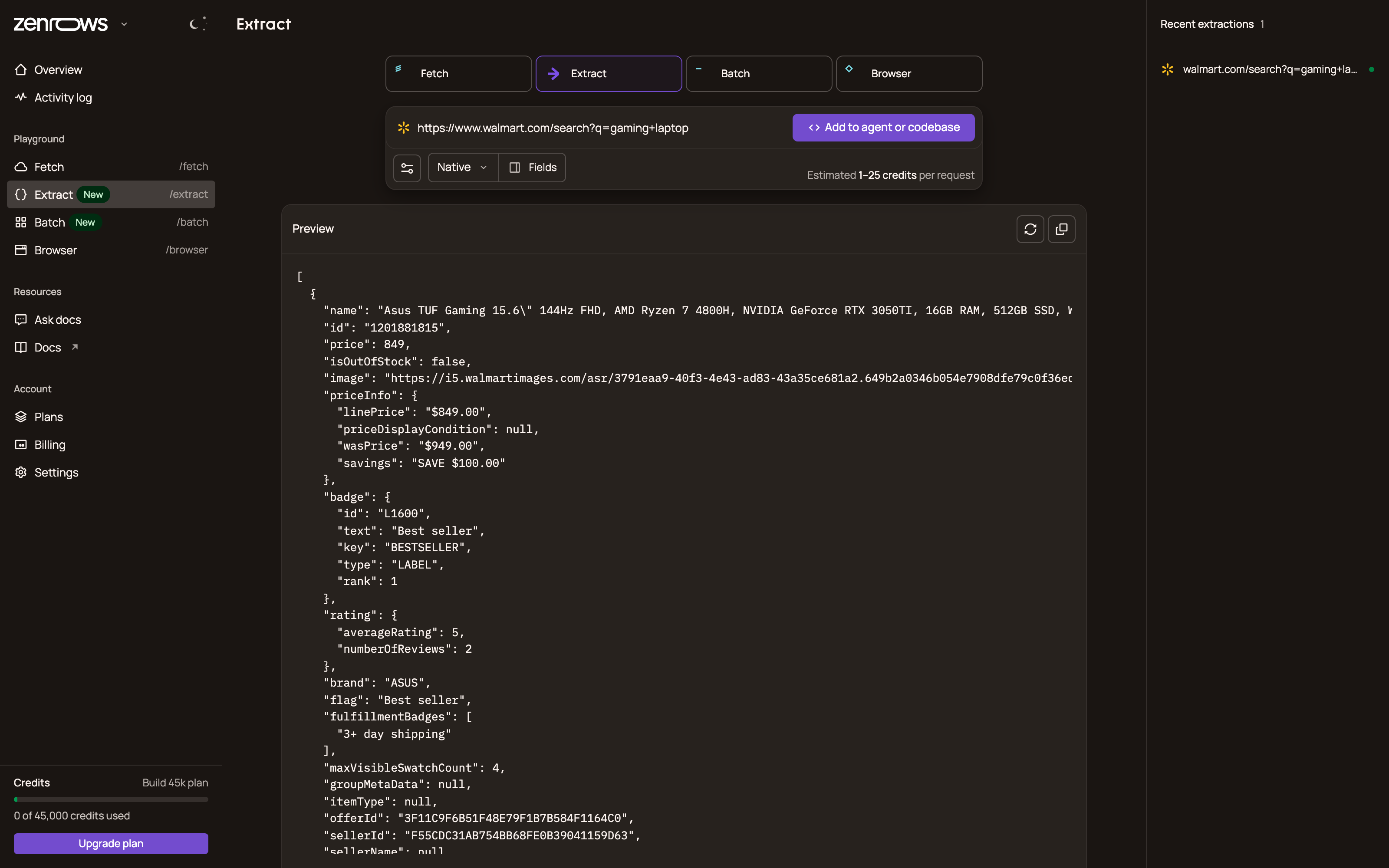Click the ZenRows logo
The width and height of the screenshot is (1389, 868).
point(61,24)
